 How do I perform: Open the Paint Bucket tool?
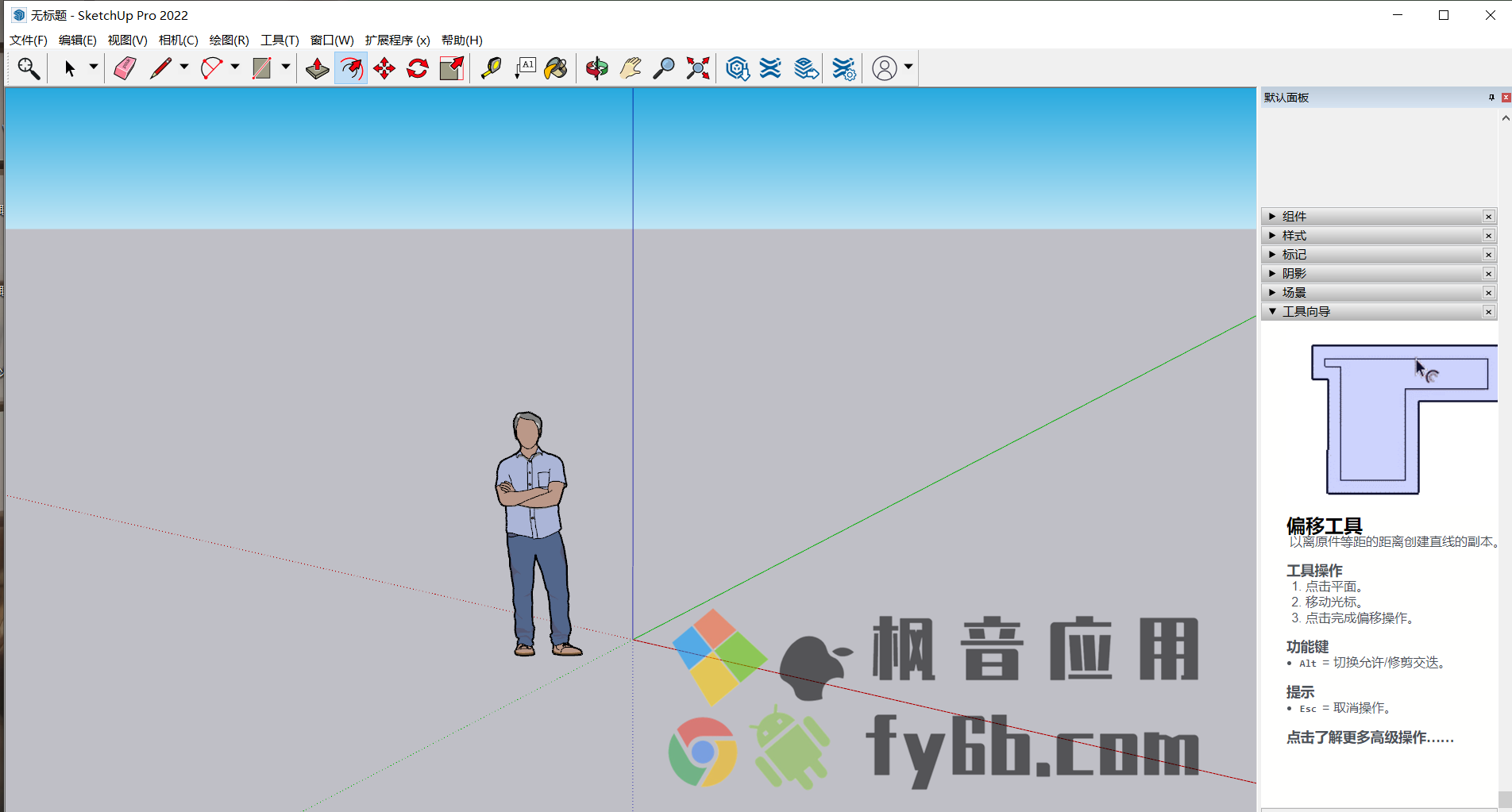coord(556,68)
